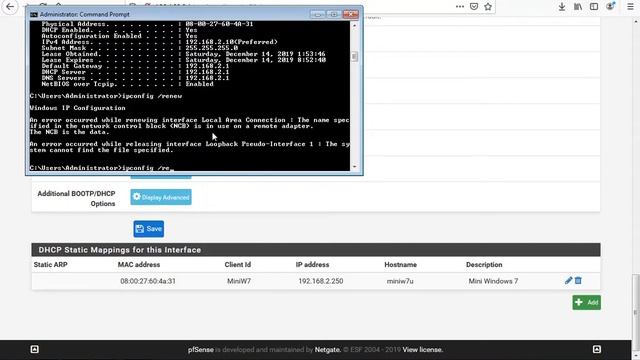Click the IP address column header
The height and width of the screenshot is (360, 640).
312,264
